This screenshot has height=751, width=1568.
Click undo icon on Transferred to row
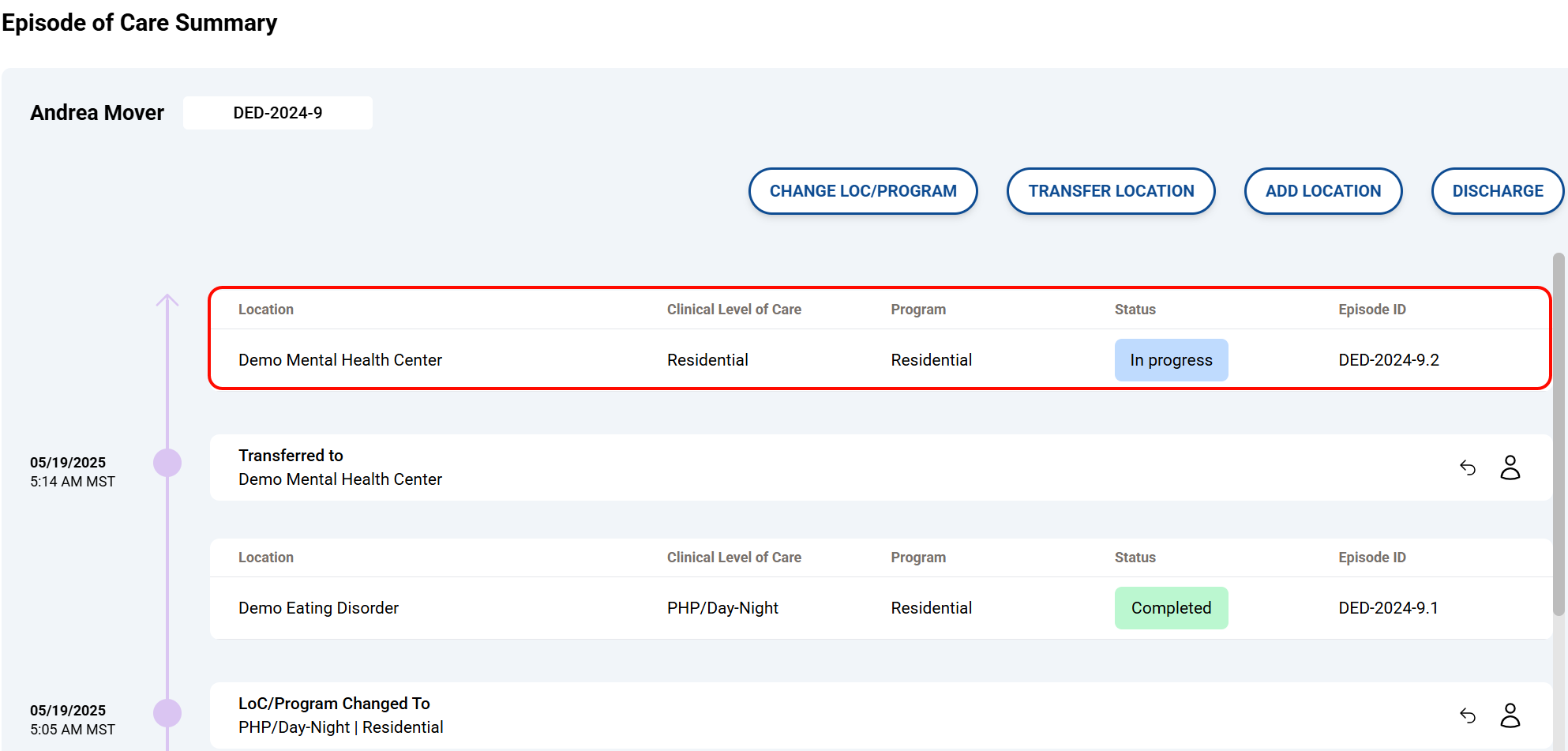pyautogui.click(x=1468, y=468)
